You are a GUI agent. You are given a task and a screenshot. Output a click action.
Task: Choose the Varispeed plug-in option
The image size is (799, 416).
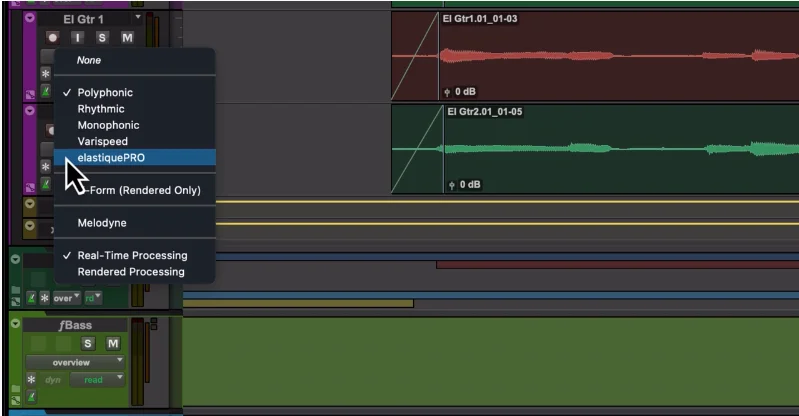(x=135, y=141)
